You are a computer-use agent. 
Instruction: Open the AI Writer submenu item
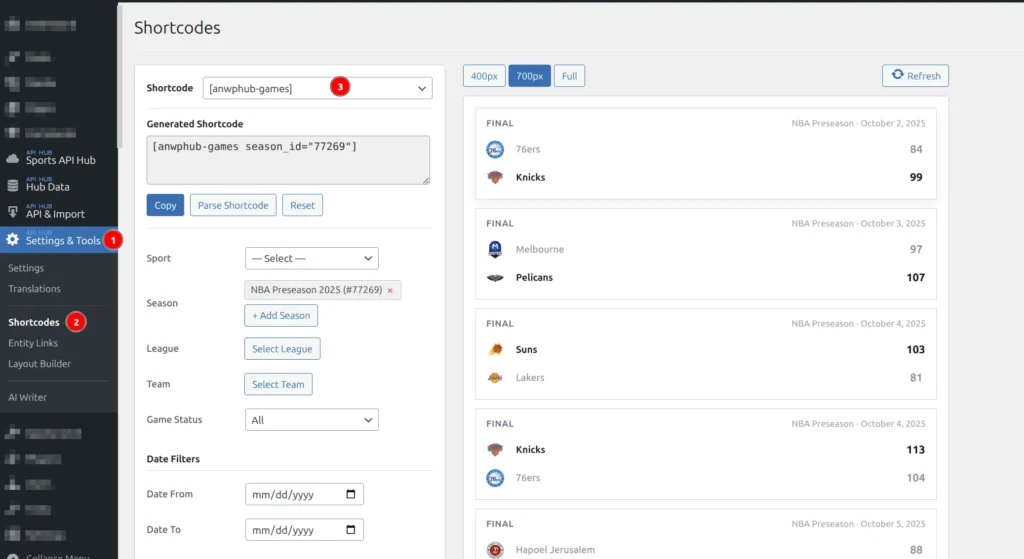[x=27, y=397]
